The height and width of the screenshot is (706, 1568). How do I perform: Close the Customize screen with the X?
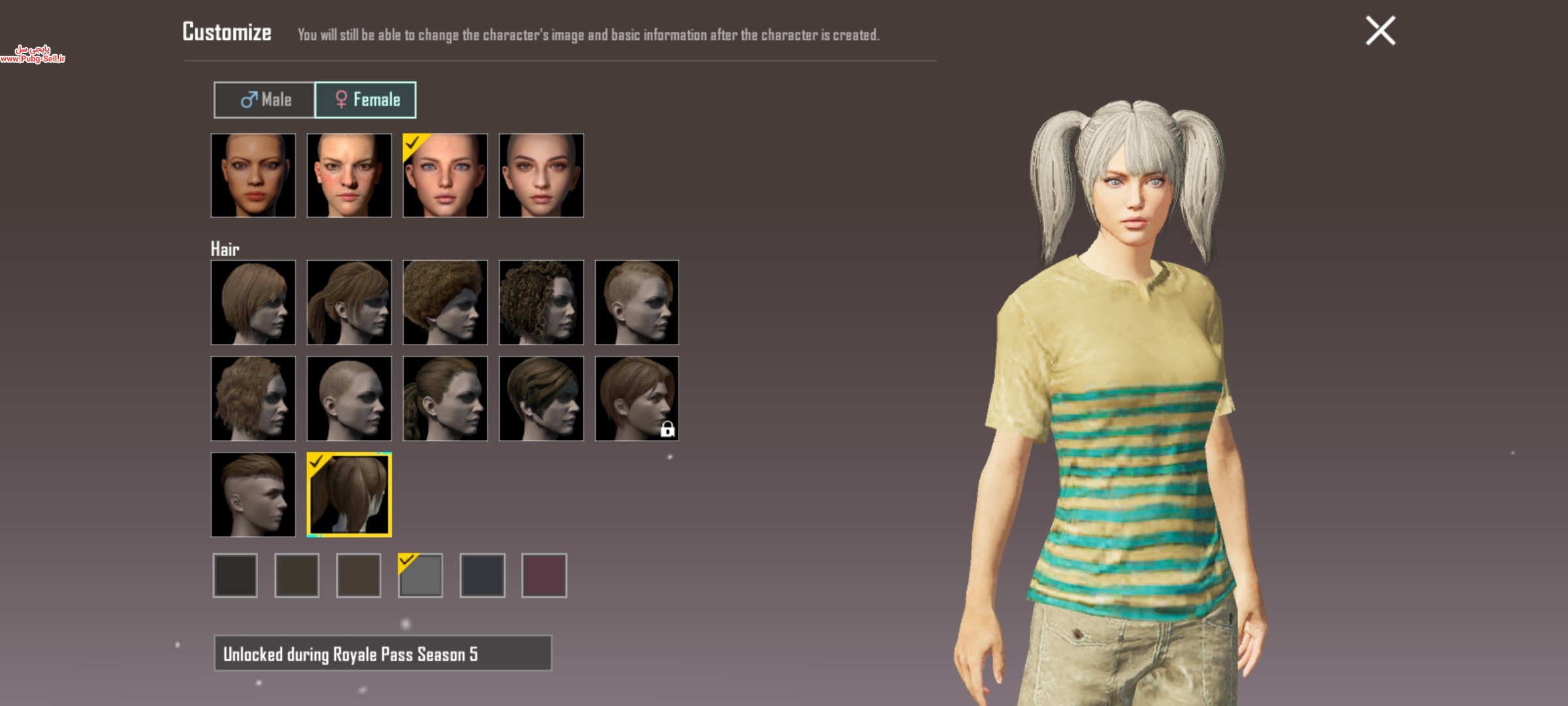[x=1380, y=31]
